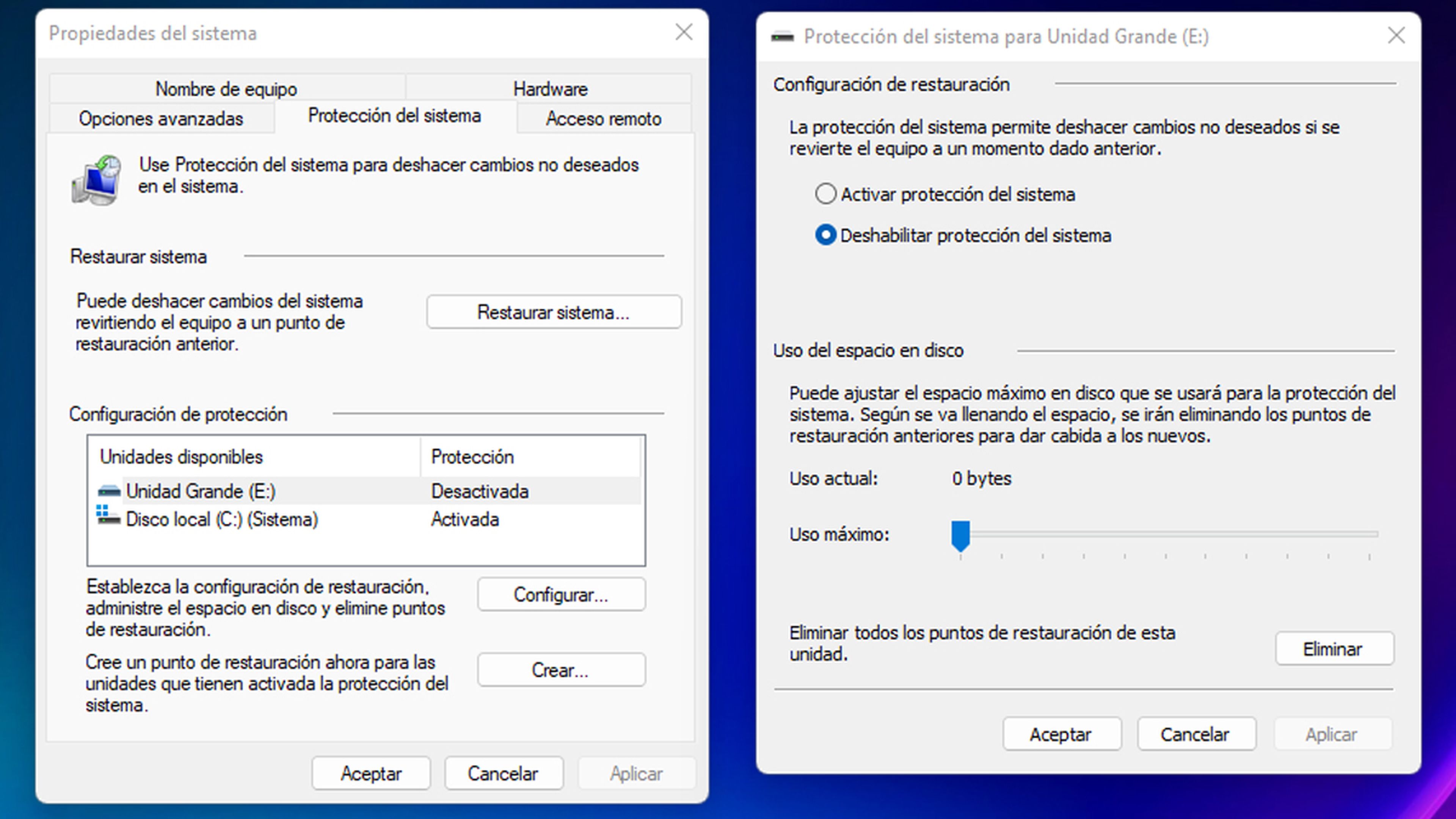Viewport: 1456px width, 819px height.
Task: Close the Protección del sistema para Unidad Grande dialog
Action: pyautogui.click(x=1396, y=36)
